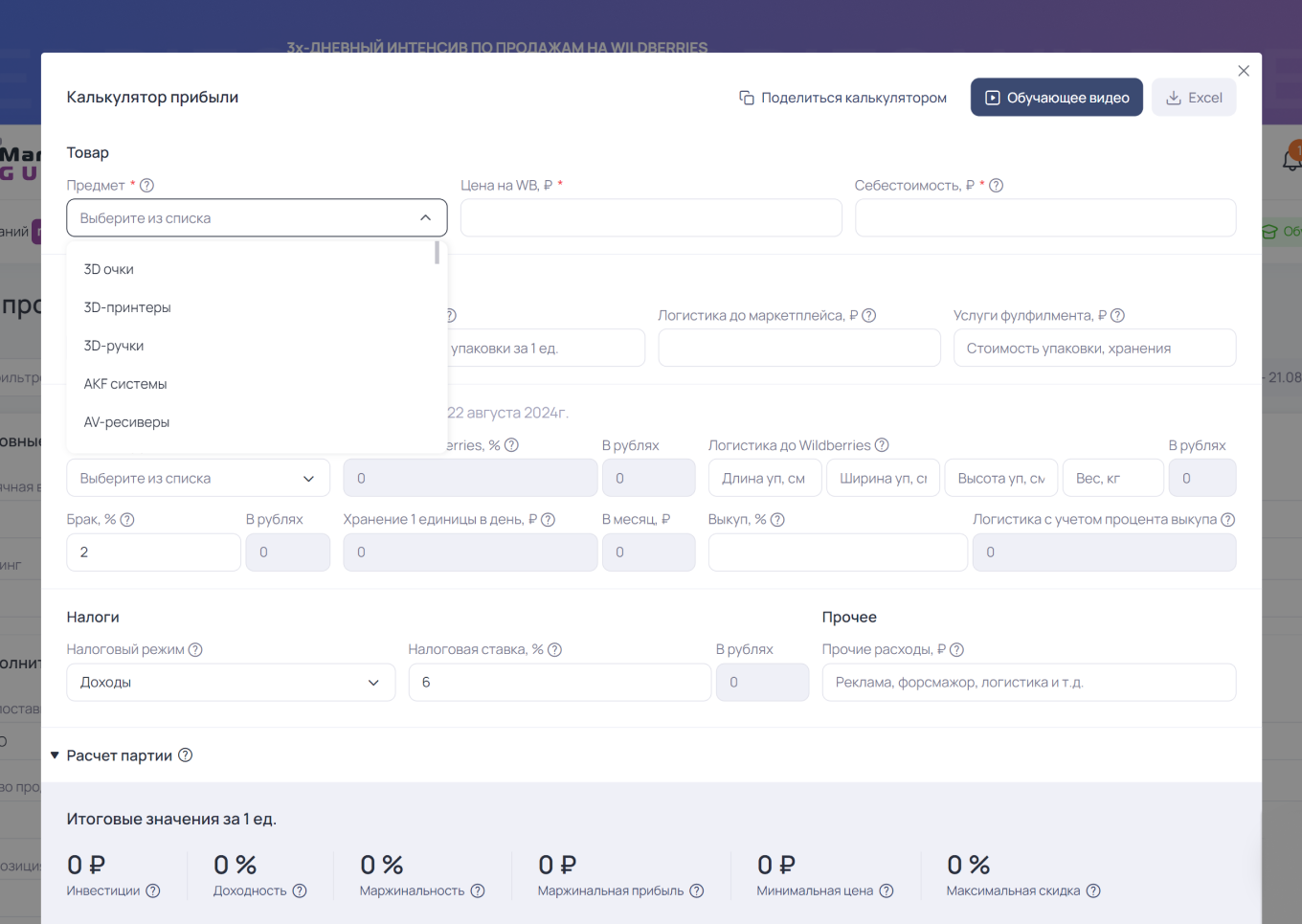Click help icon next to Логистика до маркетплейса

point(869,316)
